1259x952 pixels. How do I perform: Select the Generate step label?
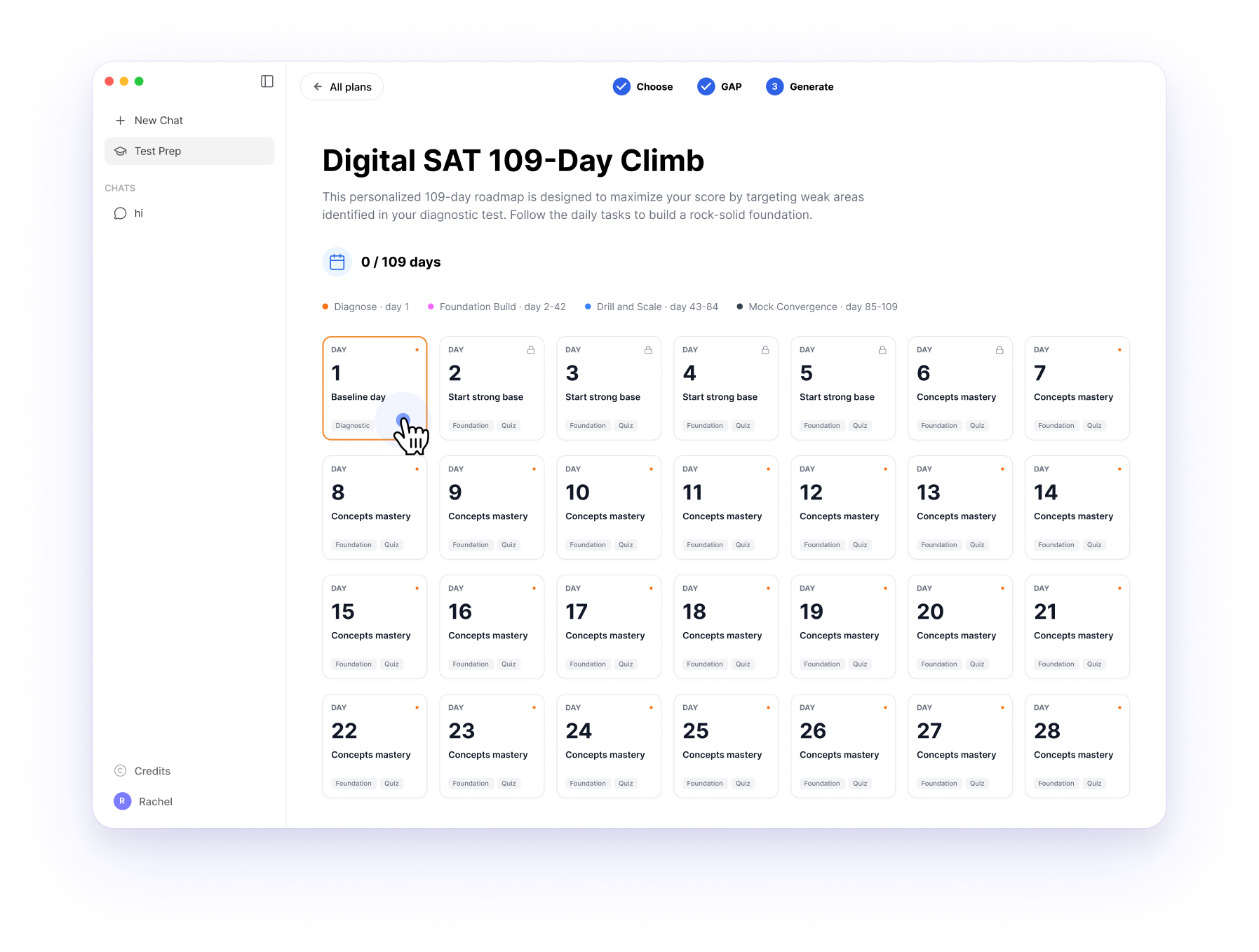coord(812,87)
